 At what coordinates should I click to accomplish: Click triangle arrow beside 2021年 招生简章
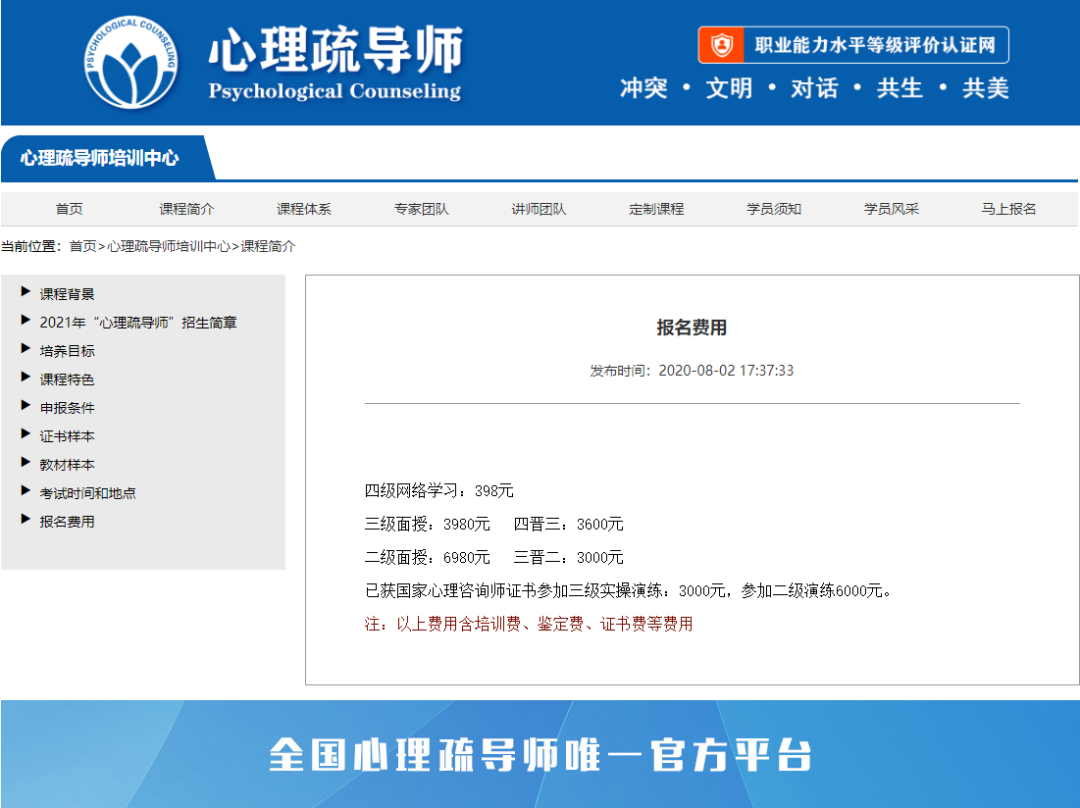[25, 320]
